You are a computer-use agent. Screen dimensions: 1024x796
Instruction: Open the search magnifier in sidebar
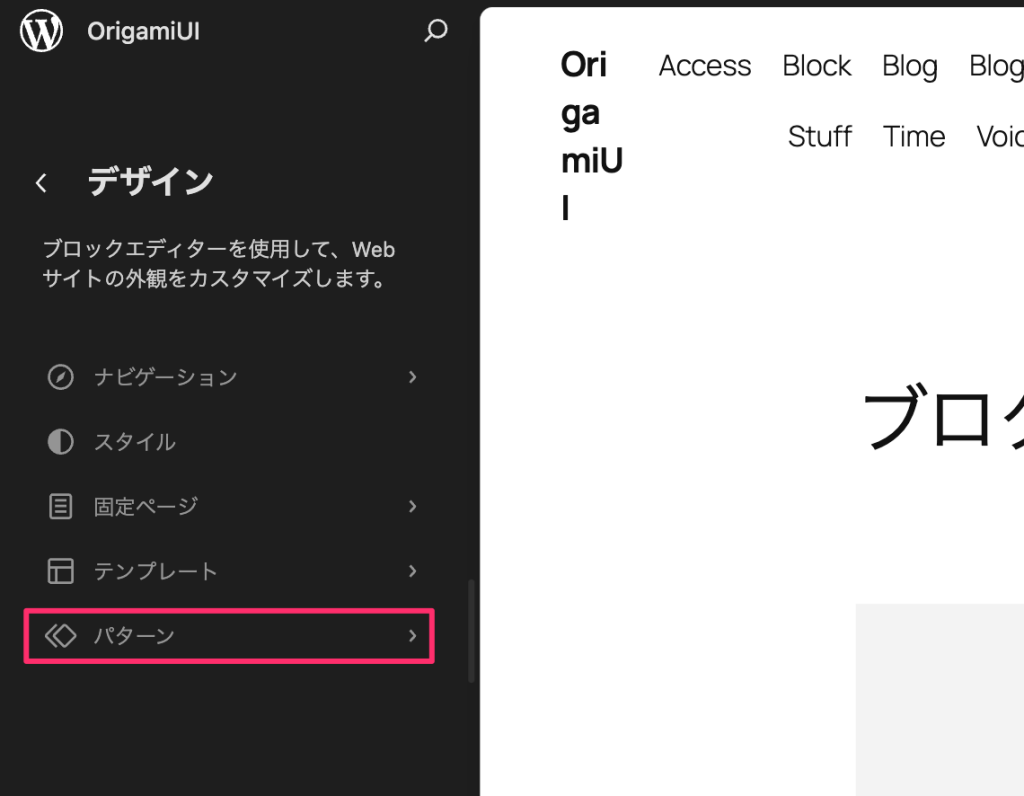click(436, 30)
